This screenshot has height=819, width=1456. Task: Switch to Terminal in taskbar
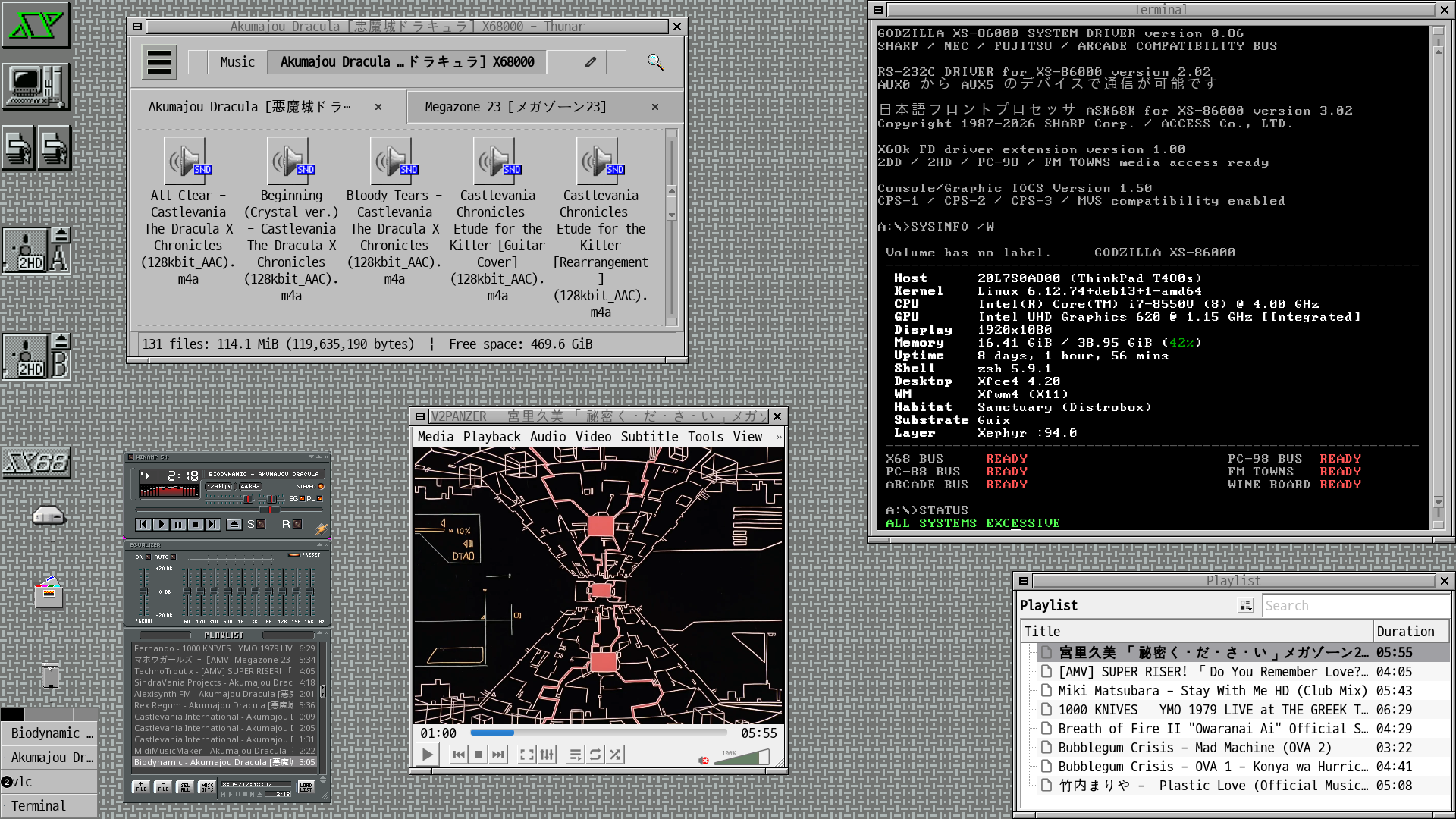[x=49, y=806]
